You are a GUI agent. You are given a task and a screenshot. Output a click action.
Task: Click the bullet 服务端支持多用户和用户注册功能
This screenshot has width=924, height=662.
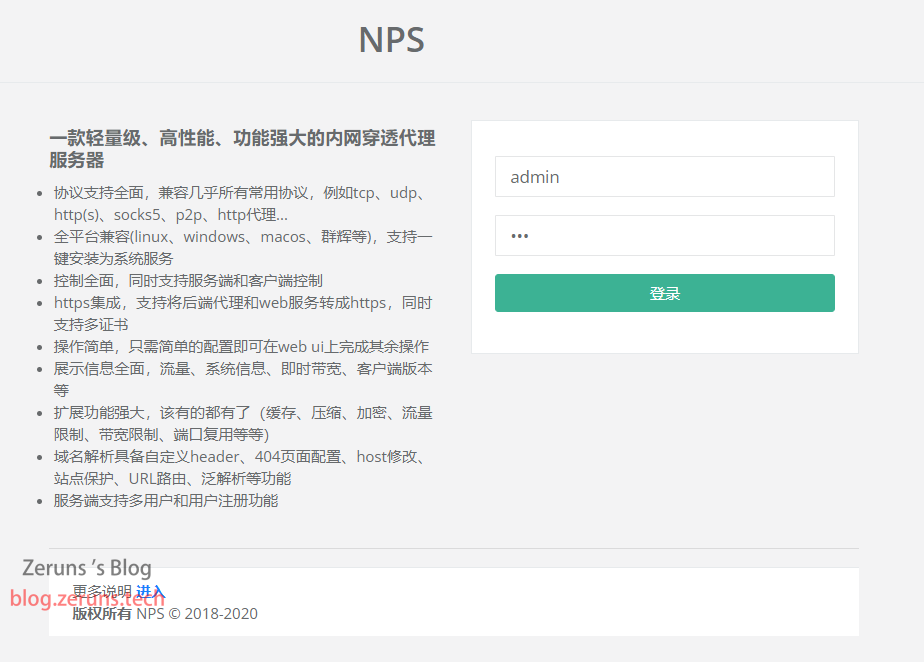tap(166, 500)
